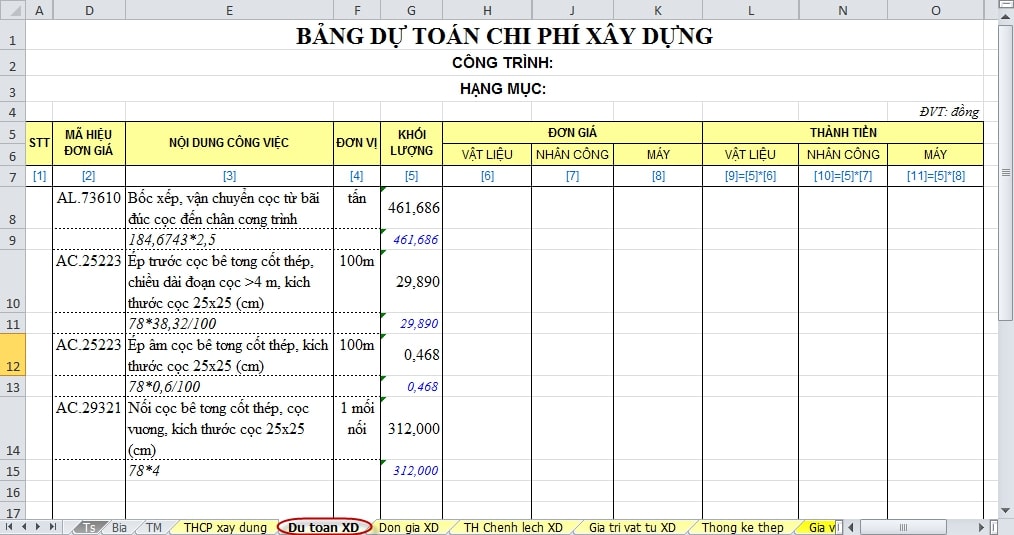Image resolution: width=1014 pixels, height=535 pixels.
Task: Jump to last sheet using tab navigation arrow
Action: [53, 526]
